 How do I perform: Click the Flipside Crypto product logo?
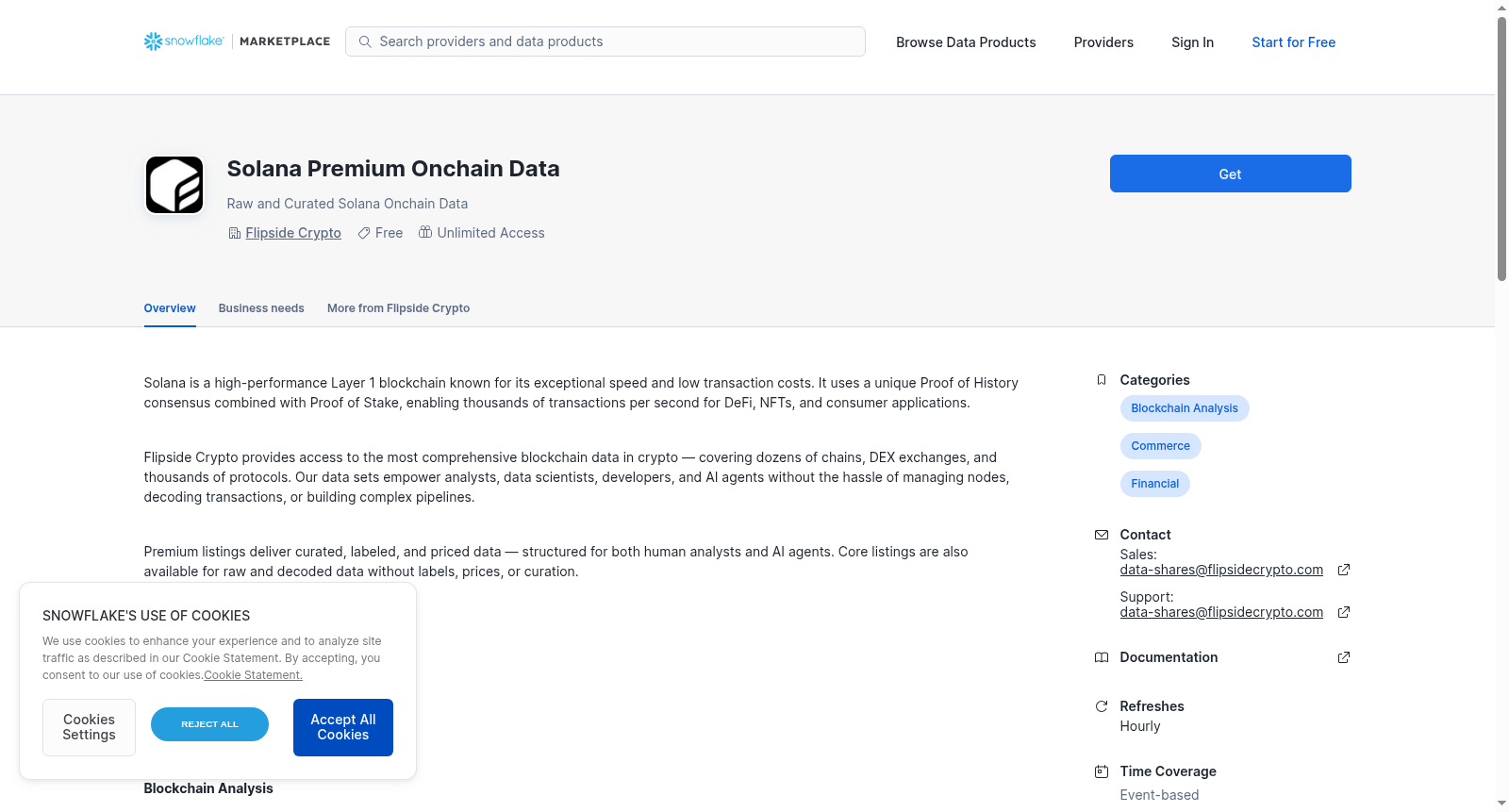[174, 185]
